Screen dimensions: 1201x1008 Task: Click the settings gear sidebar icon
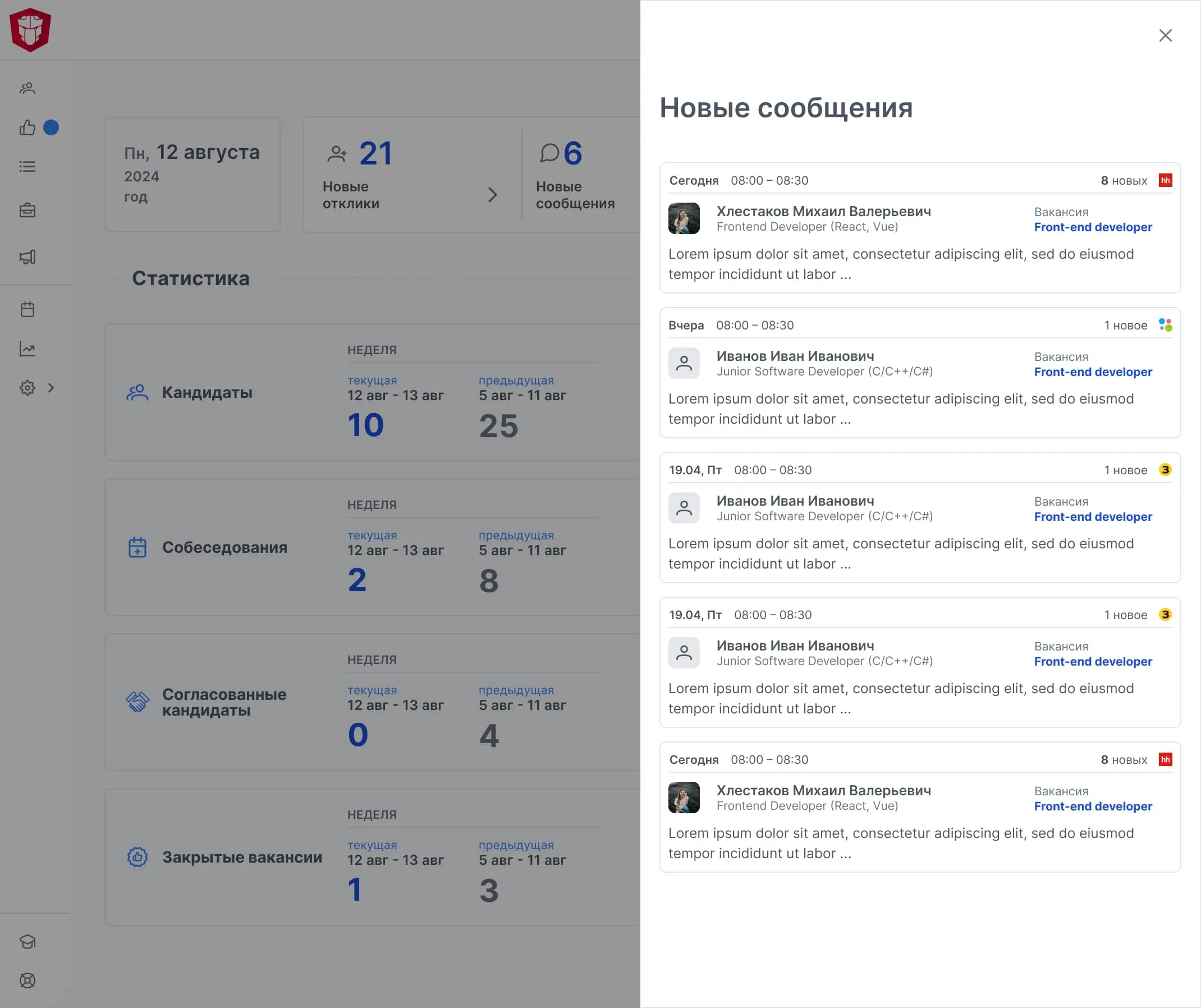point(27,388)
